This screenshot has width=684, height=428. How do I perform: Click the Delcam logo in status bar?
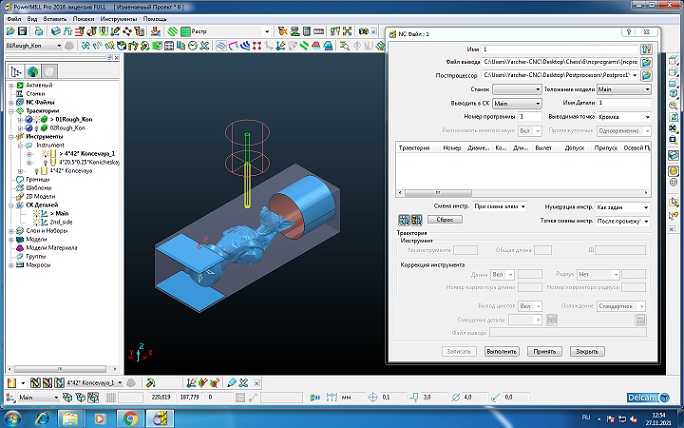(644, 398)
